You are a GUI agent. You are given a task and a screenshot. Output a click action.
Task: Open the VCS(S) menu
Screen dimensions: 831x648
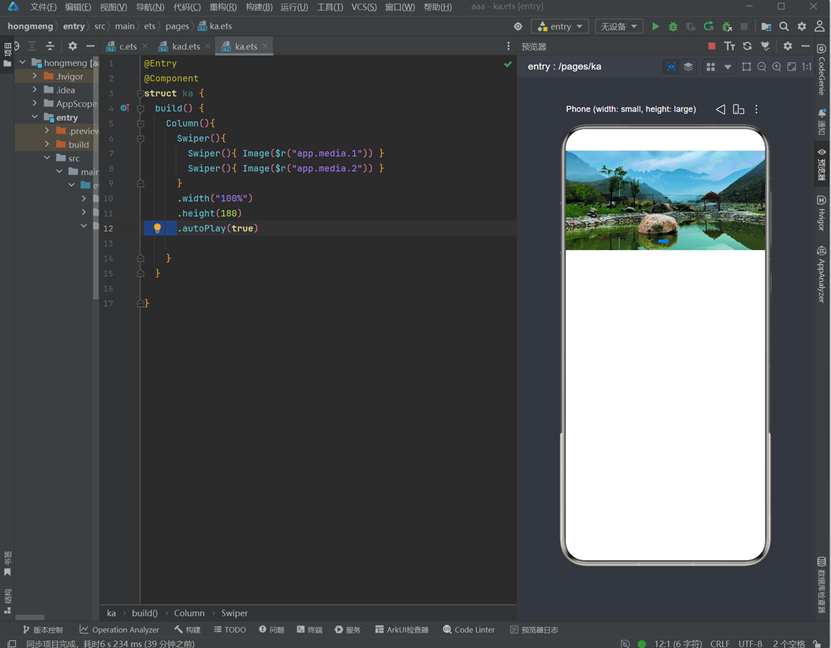pos(364,7)
